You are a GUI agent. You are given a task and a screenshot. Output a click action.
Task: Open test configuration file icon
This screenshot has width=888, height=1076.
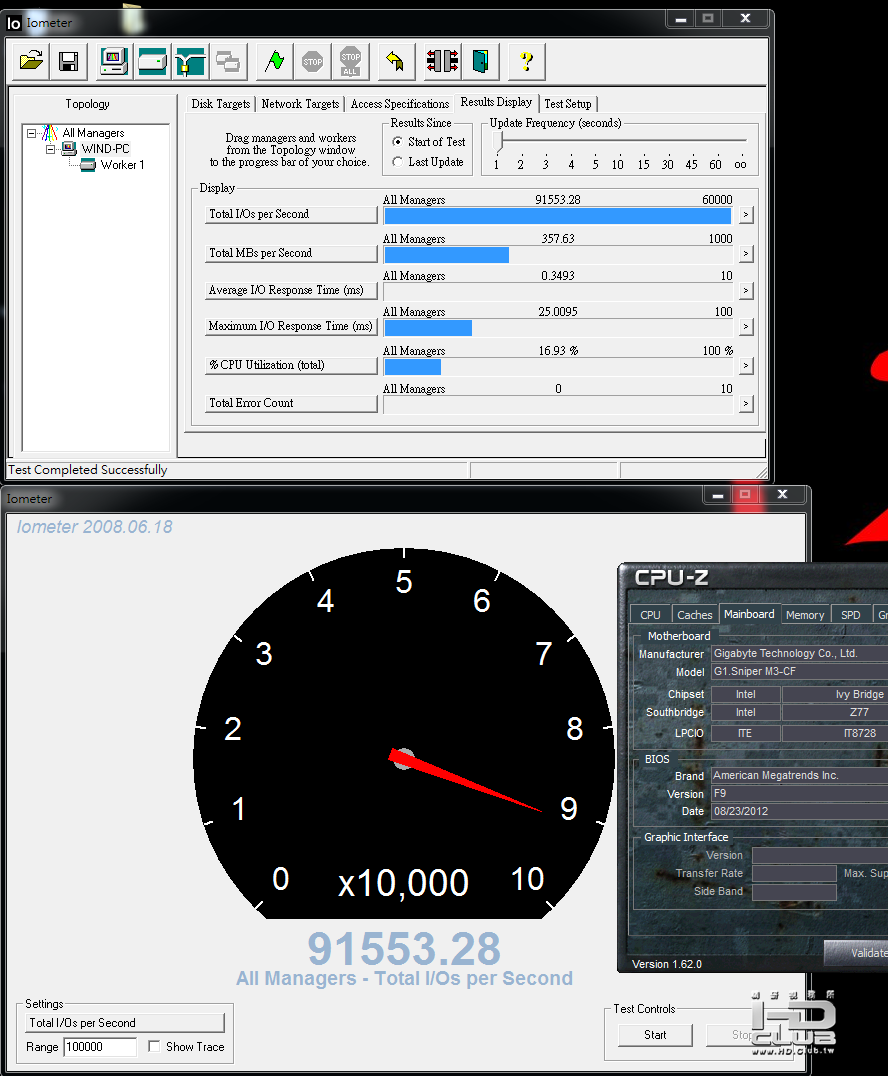(x=31, y=62)
